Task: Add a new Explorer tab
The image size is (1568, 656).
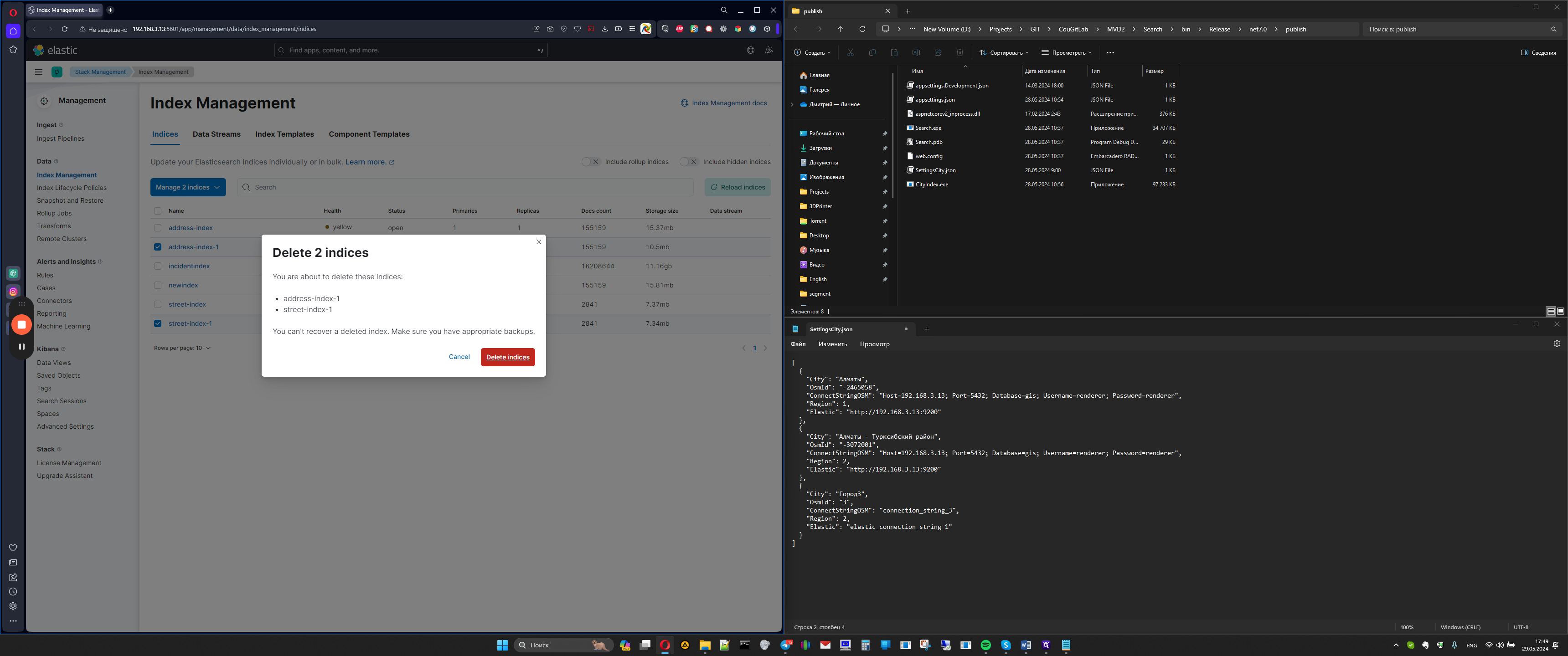Action: tap(908, 11)
